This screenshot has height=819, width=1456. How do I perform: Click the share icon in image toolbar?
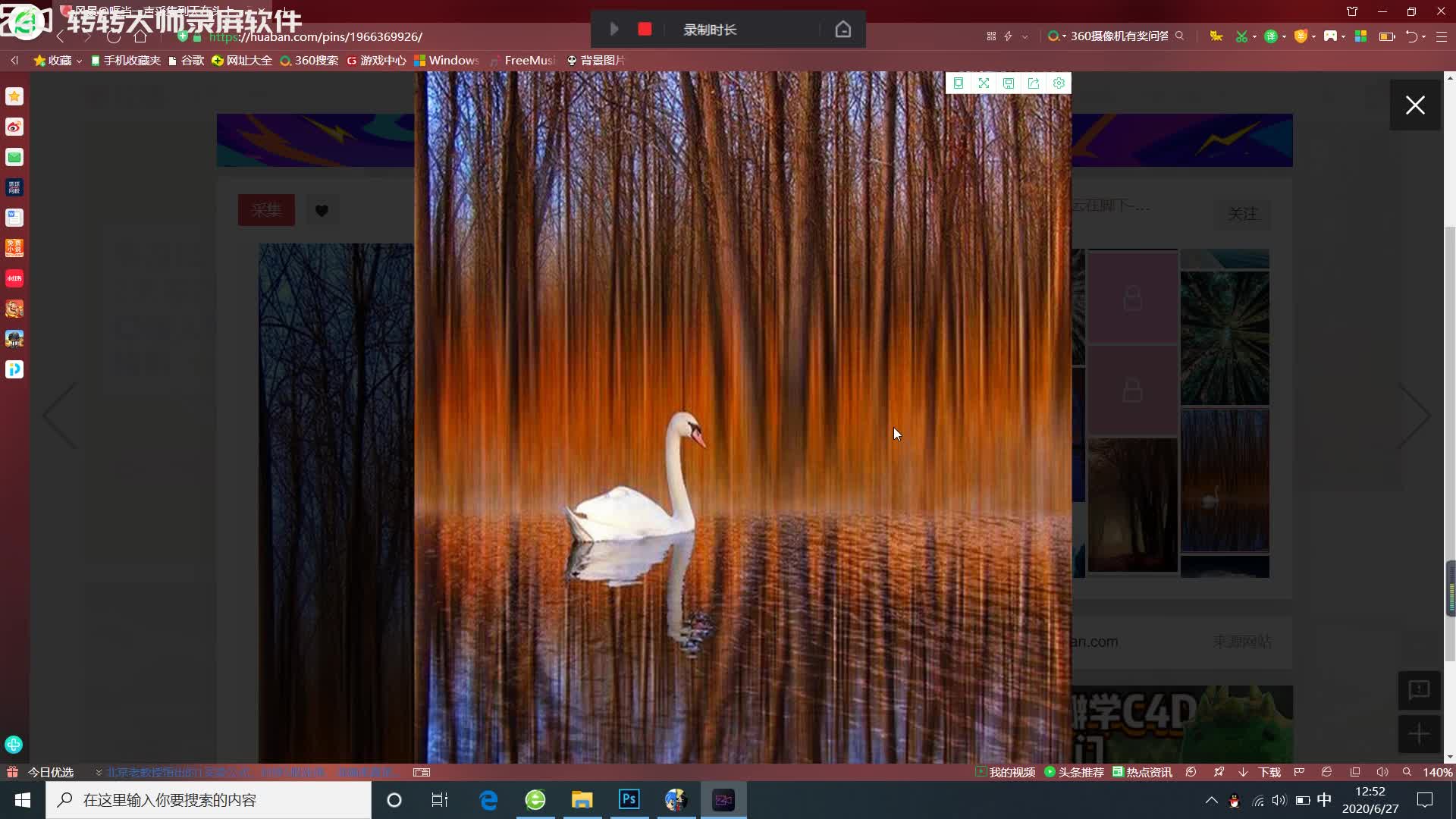(1034, 83)
